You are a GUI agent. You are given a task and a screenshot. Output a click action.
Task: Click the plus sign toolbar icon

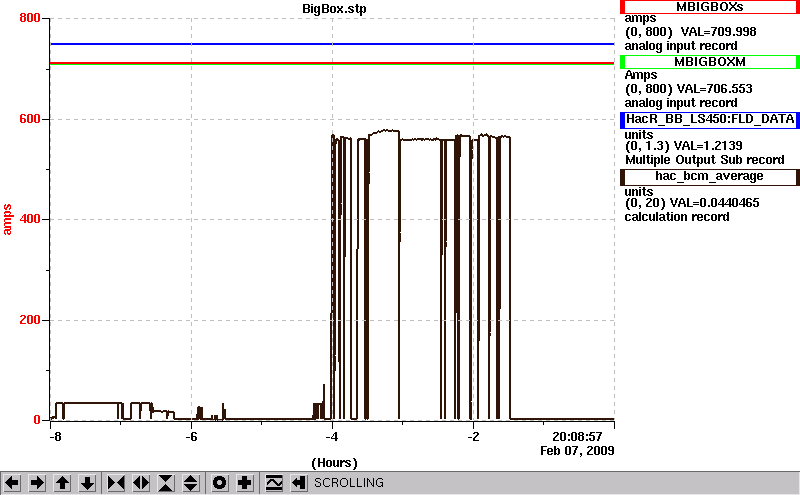245,482
